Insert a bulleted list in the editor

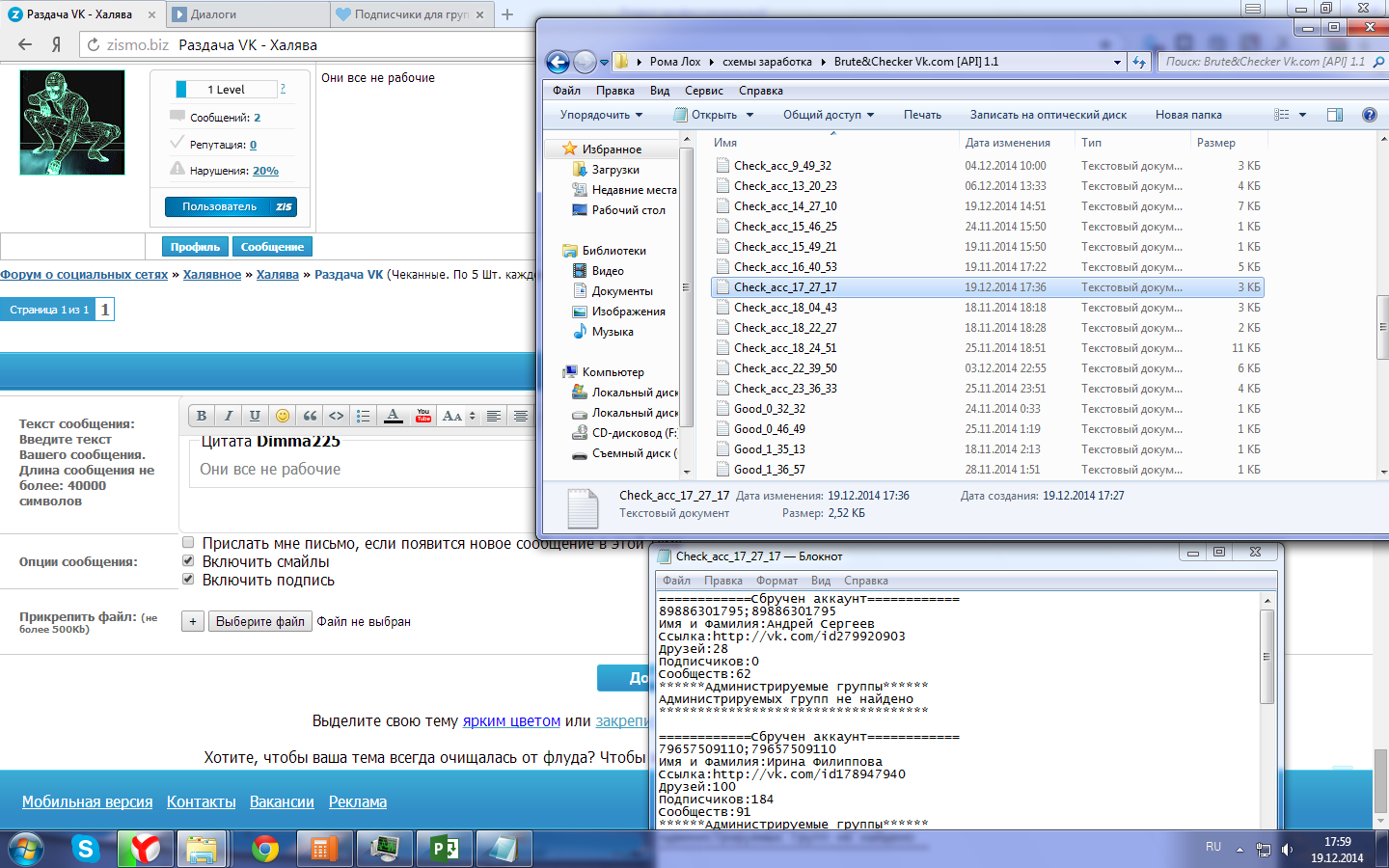click(x=363, y=416)
